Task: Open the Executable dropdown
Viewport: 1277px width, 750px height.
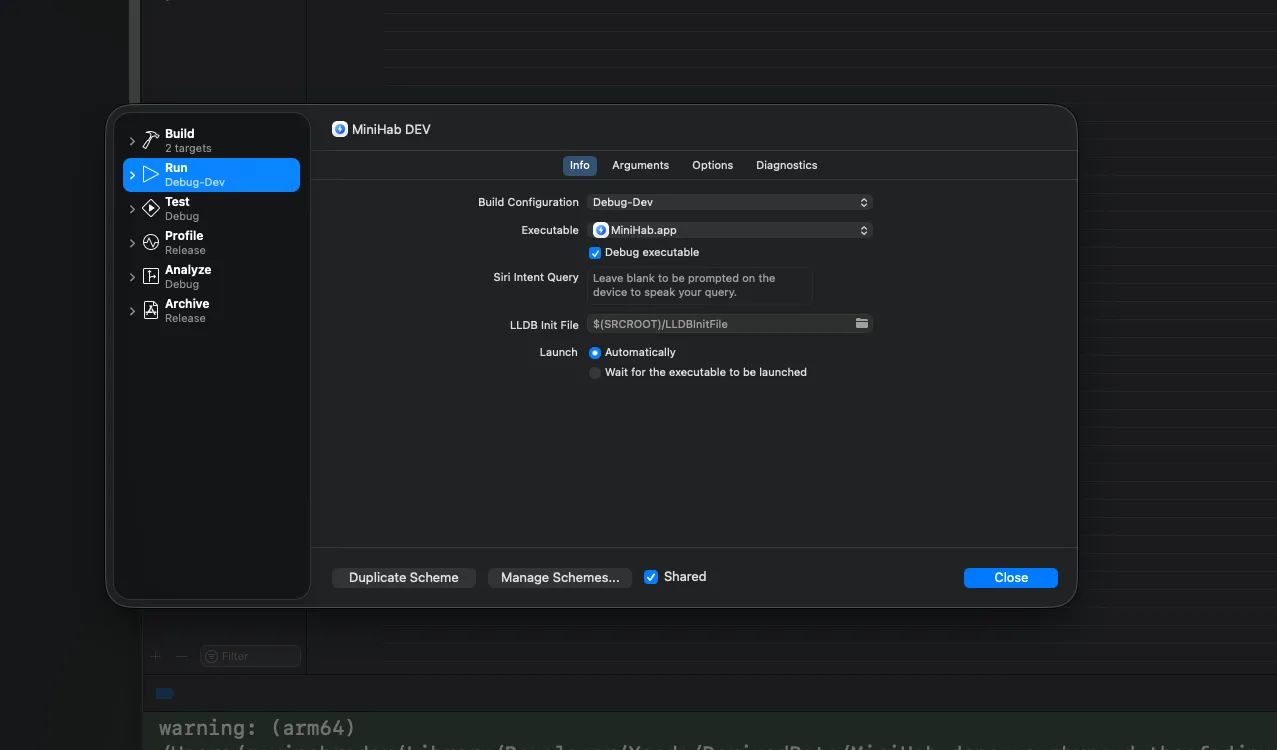Action: (730, 230)
